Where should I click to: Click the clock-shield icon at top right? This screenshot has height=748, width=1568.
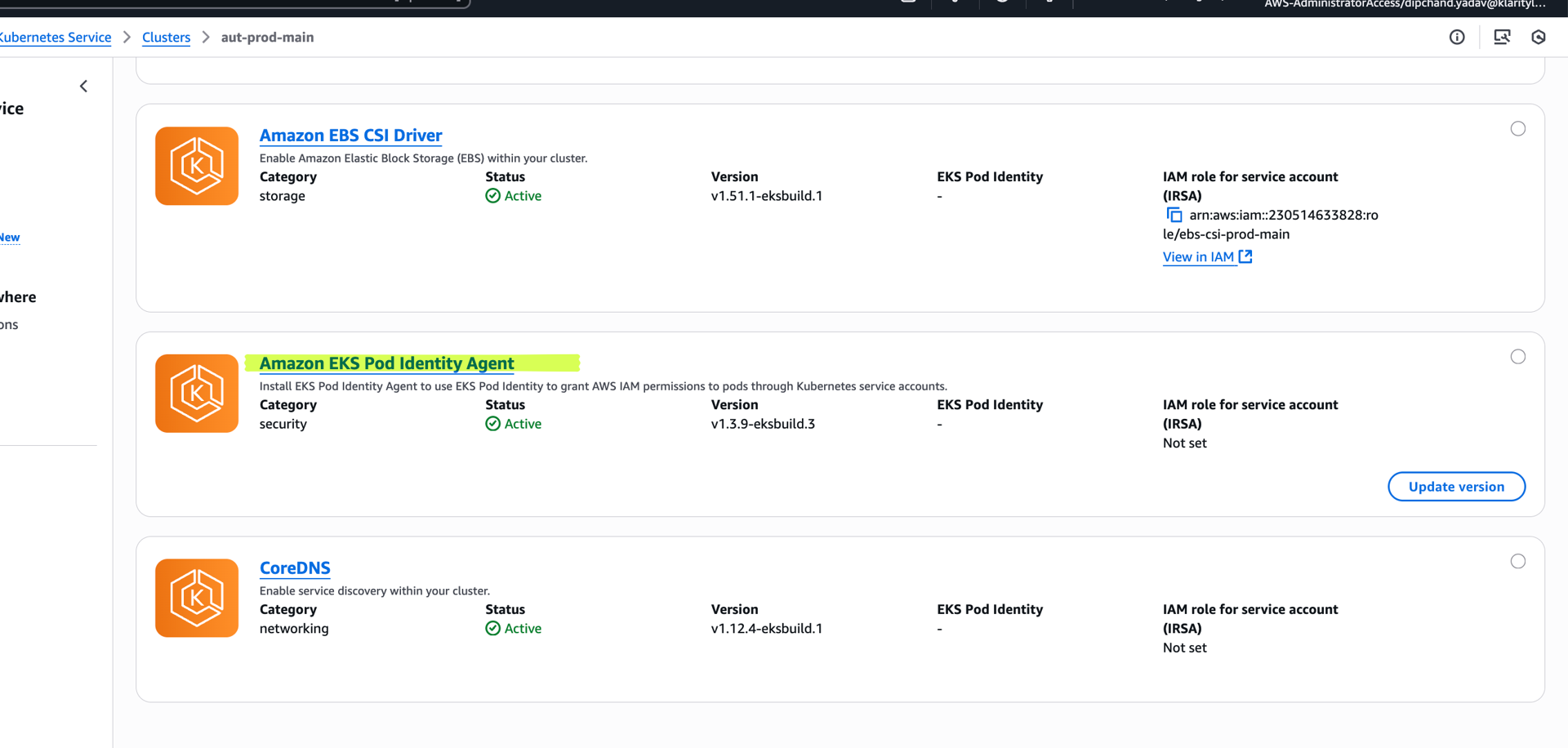(x=1538, y=38)
